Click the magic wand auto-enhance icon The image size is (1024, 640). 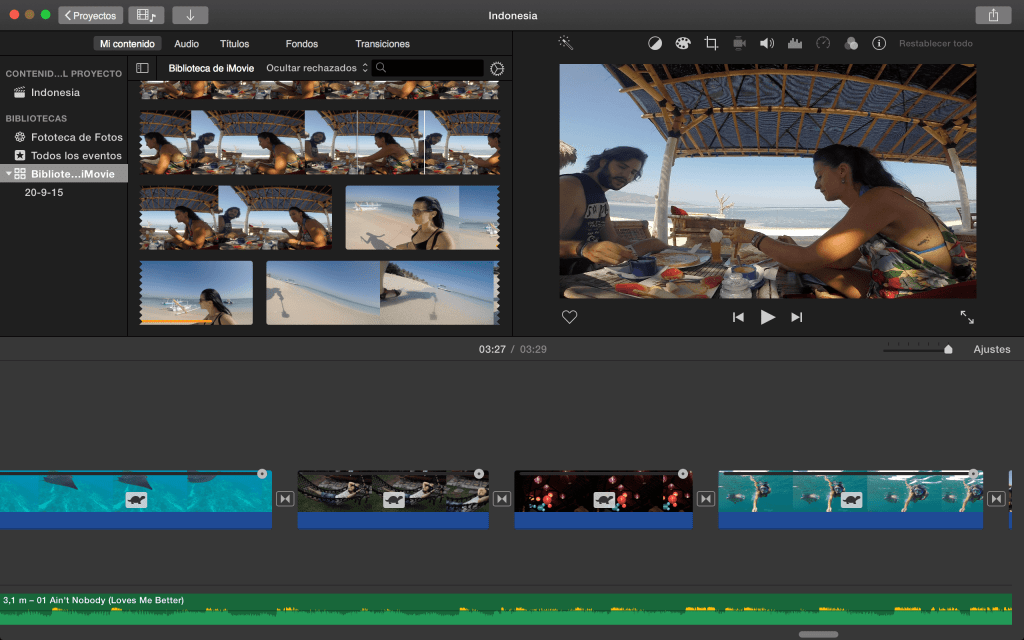point(566,43)
